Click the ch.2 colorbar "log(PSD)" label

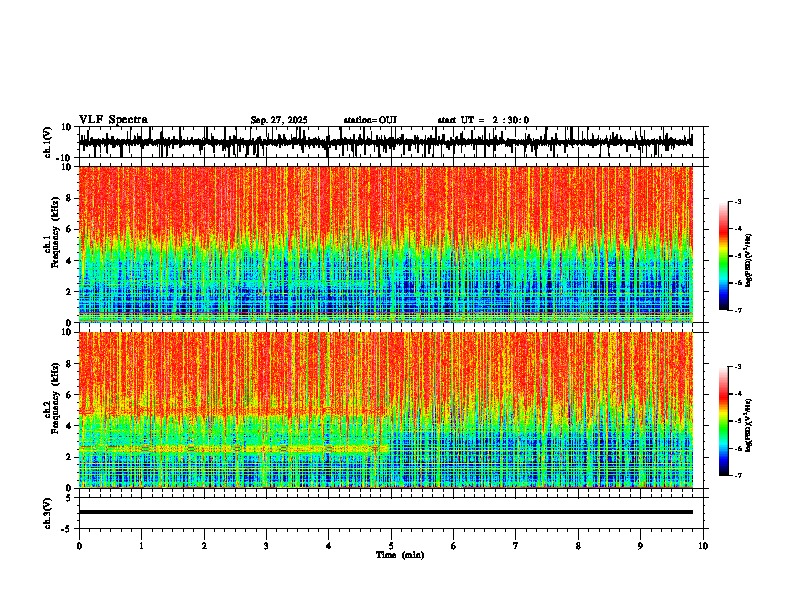[x=749, y=425]
